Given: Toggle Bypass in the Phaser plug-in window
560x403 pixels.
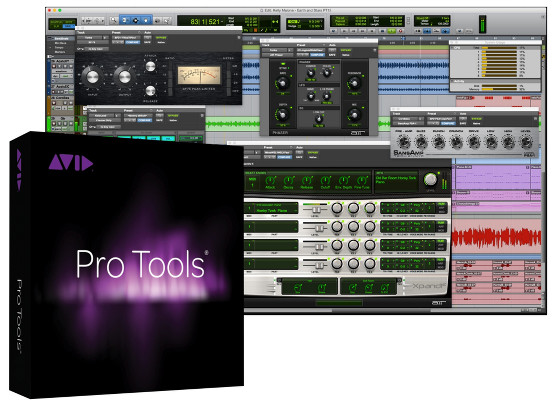Looking at the screenshot, I should (346, 50).
